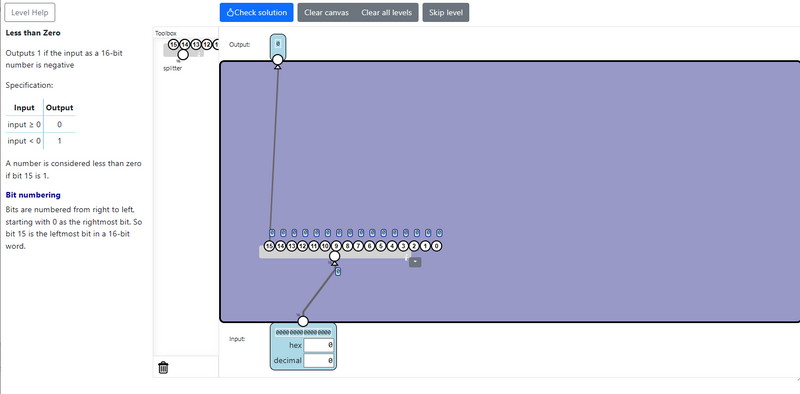Viewport: 800px width, 394px height.
Task: Open Level Help
Action: pyautogui.click(x=30, y=13)
